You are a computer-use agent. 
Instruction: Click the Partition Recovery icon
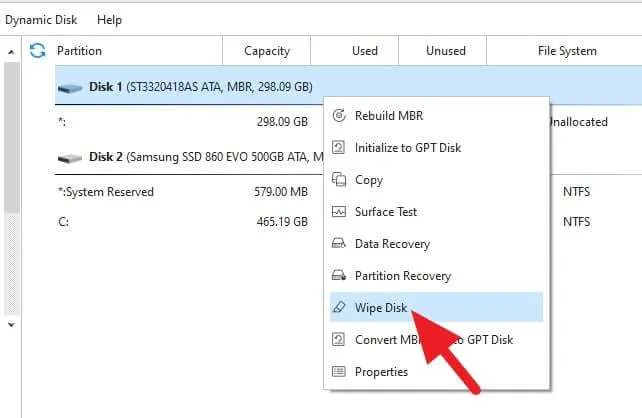tap(339, 275)
